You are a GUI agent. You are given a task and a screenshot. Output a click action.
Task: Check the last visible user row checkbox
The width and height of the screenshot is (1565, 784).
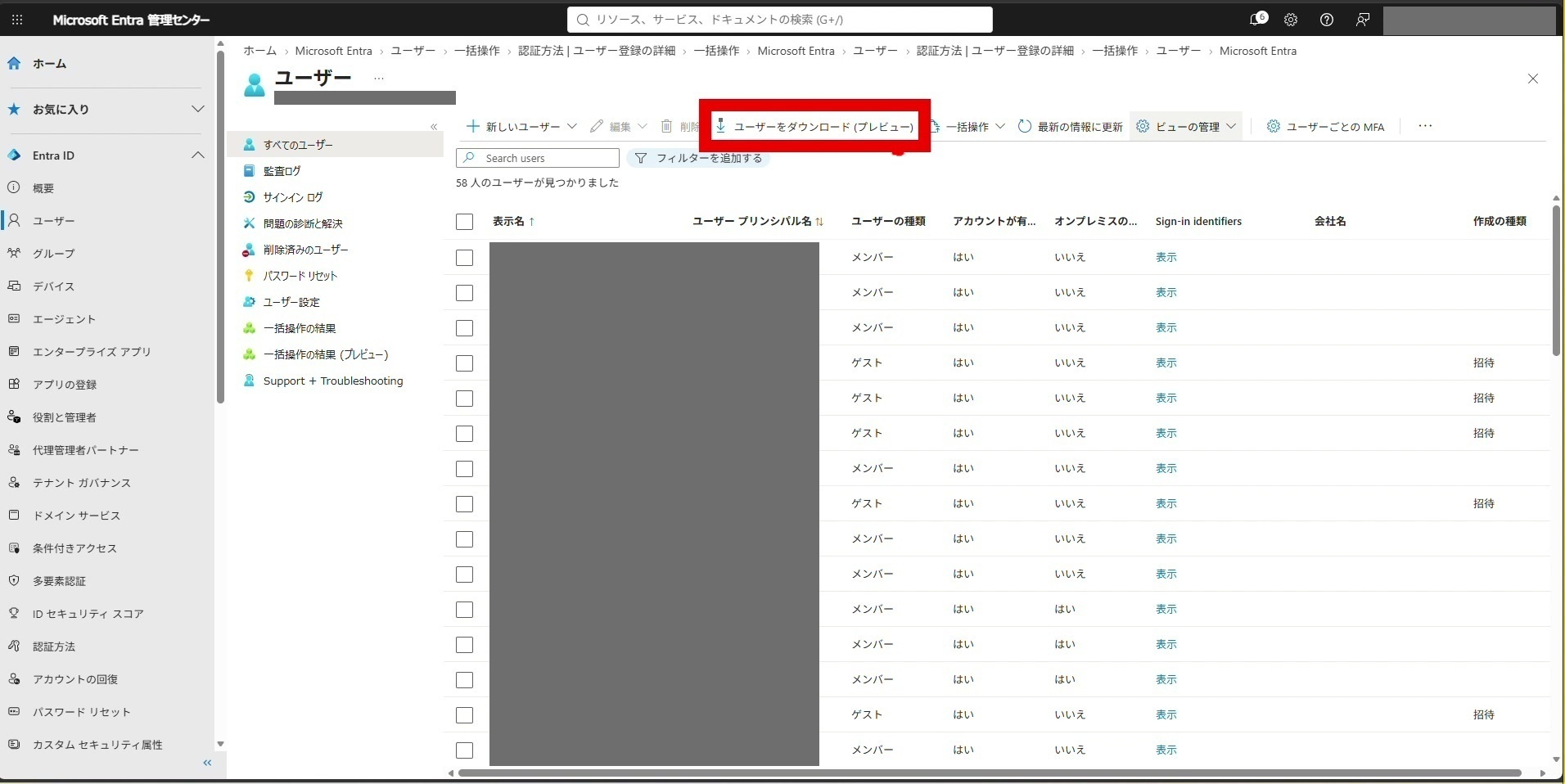click(x=465, y=750)
